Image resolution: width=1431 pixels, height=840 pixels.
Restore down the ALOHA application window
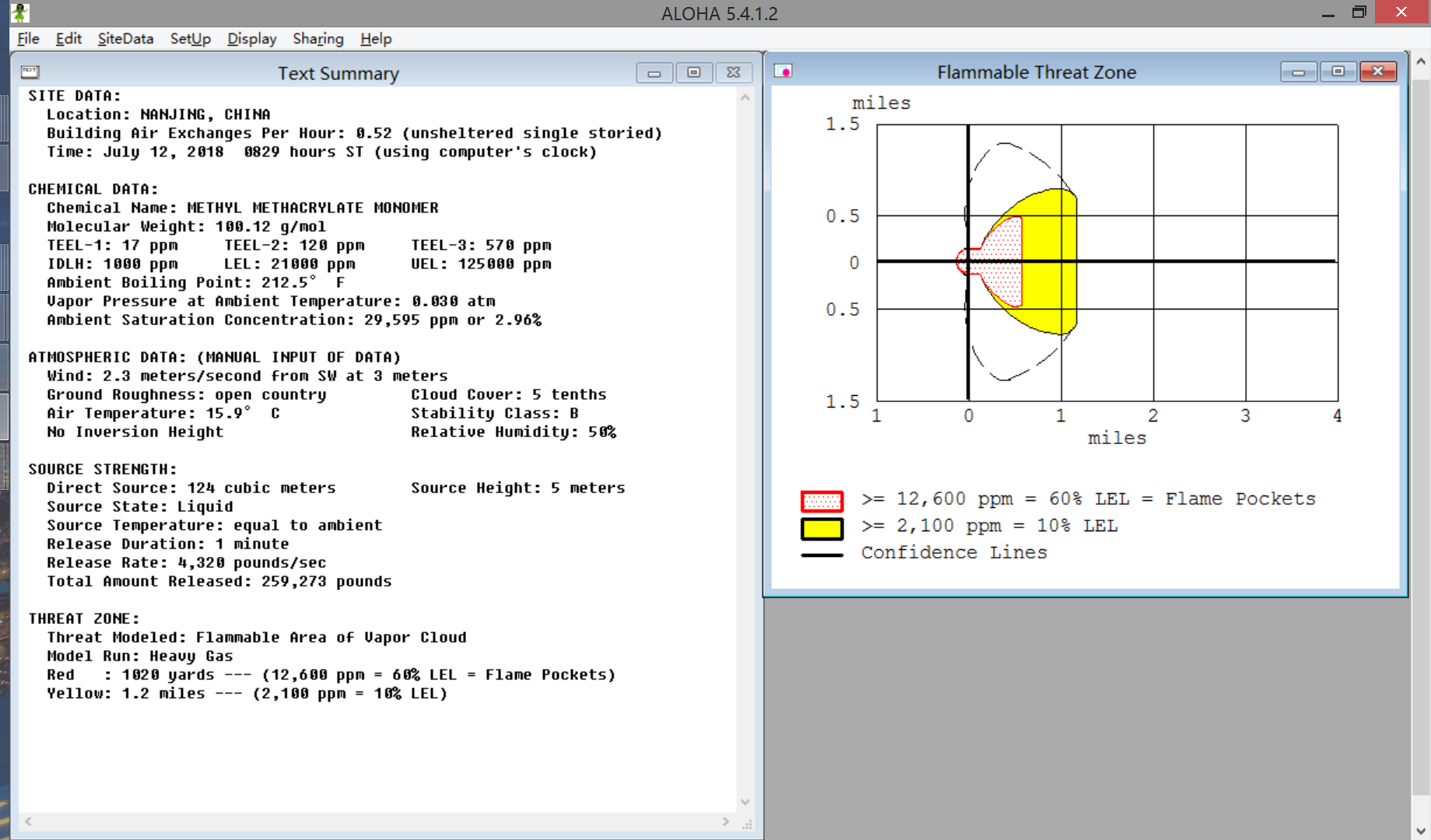click(1359, 12)
